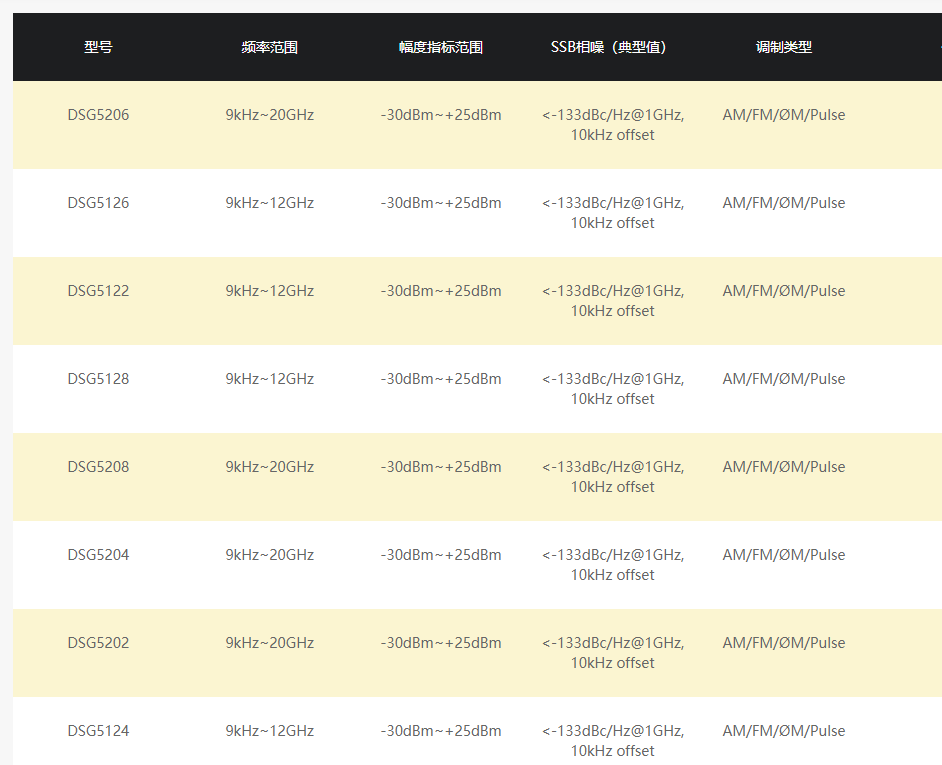Viewport: 942px width, 765px height.
Task: Click AM/FM/ØM/Pulse in the DSG5202 row
Action: 783,643
